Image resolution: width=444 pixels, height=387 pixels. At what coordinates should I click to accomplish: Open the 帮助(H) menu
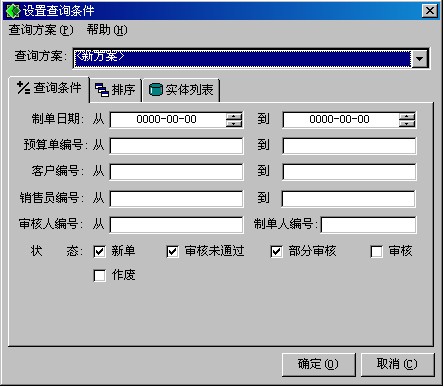pos(107,30)
